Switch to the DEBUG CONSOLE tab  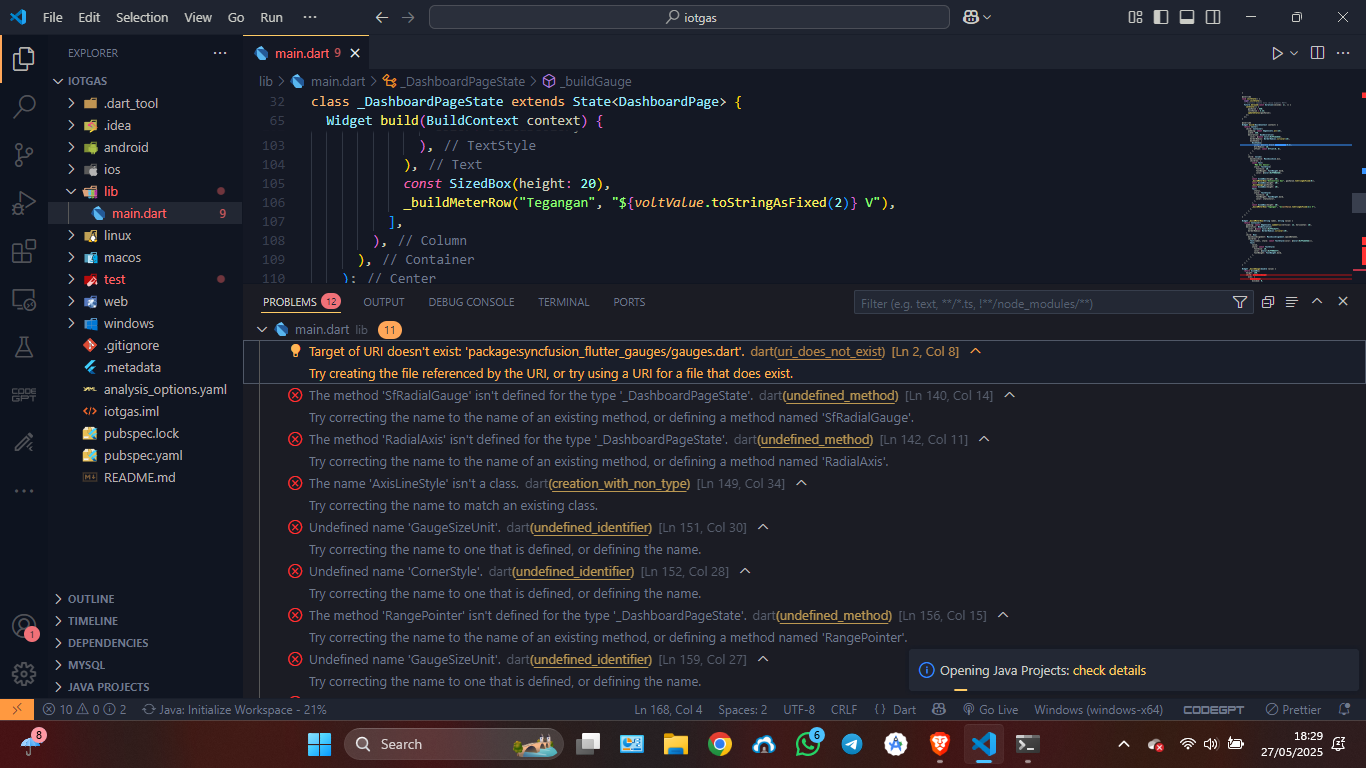pos(471,302)
